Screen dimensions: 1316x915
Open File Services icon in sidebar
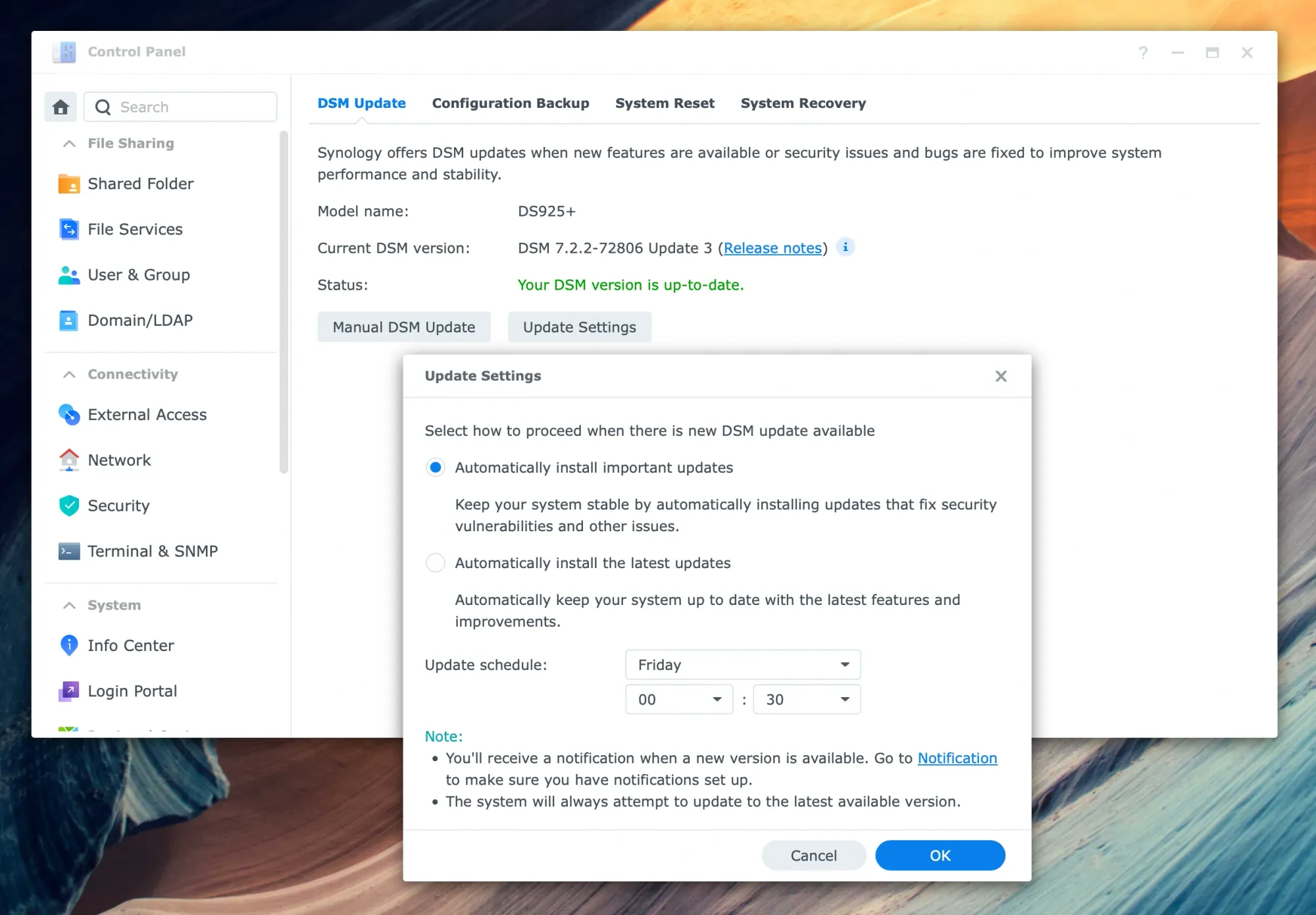(69, 229)
